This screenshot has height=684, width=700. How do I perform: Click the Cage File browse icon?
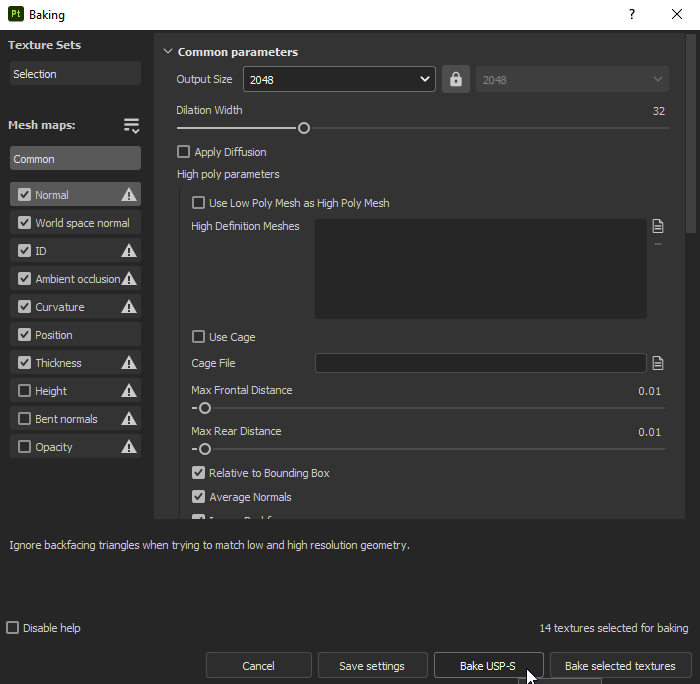tap(658, 363)
